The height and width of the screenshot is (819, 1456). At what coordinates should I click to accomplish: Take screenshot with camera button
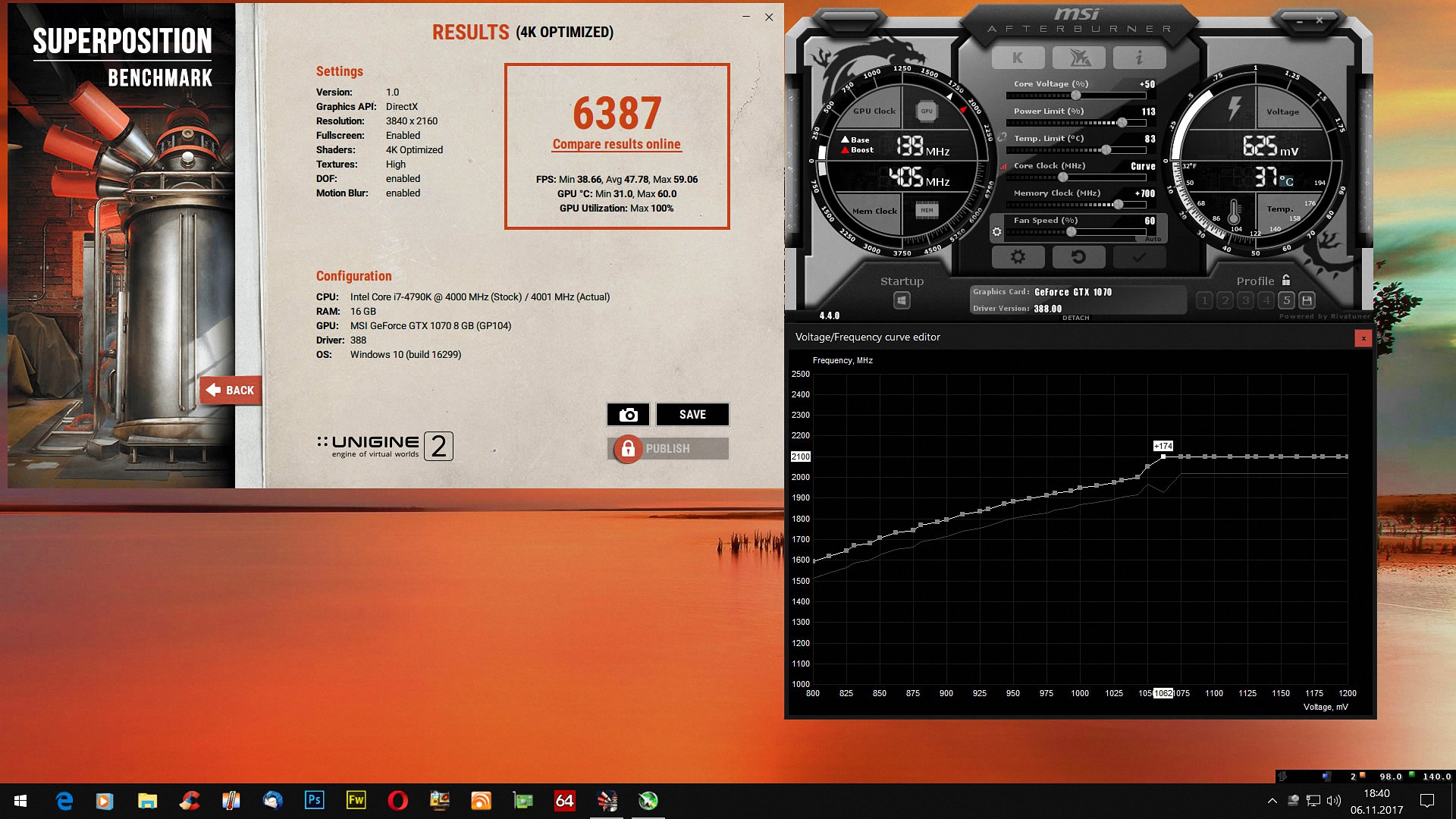point(628,415)
